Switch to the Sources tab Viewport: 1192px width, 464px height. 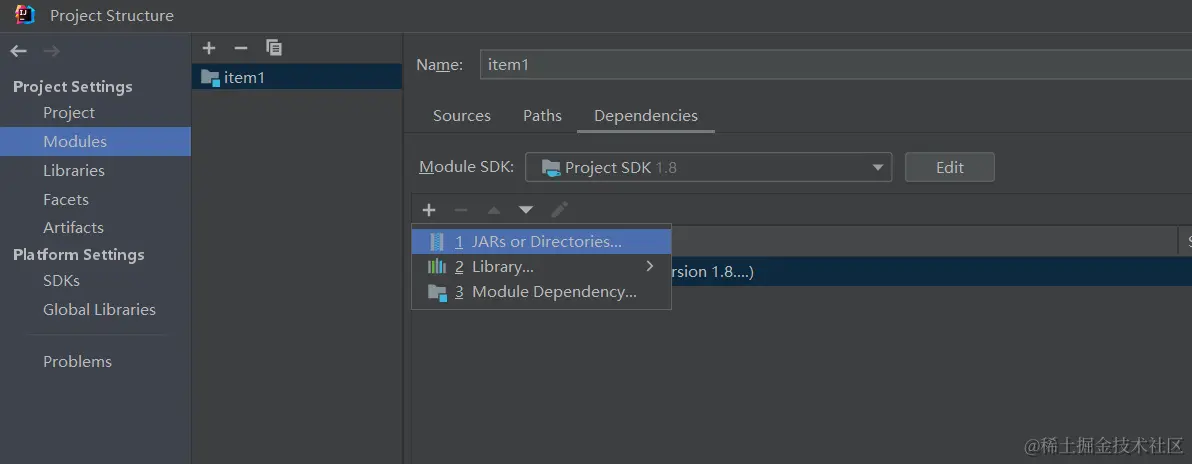(x=462, y=116)
